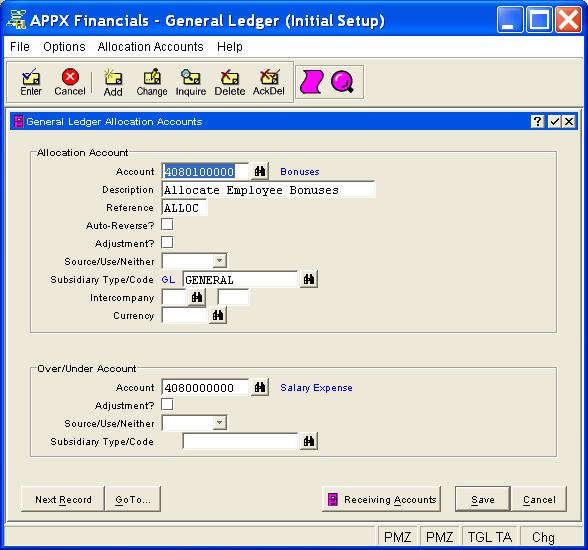Select Inquire mode in toolbar

coord(191,82)
